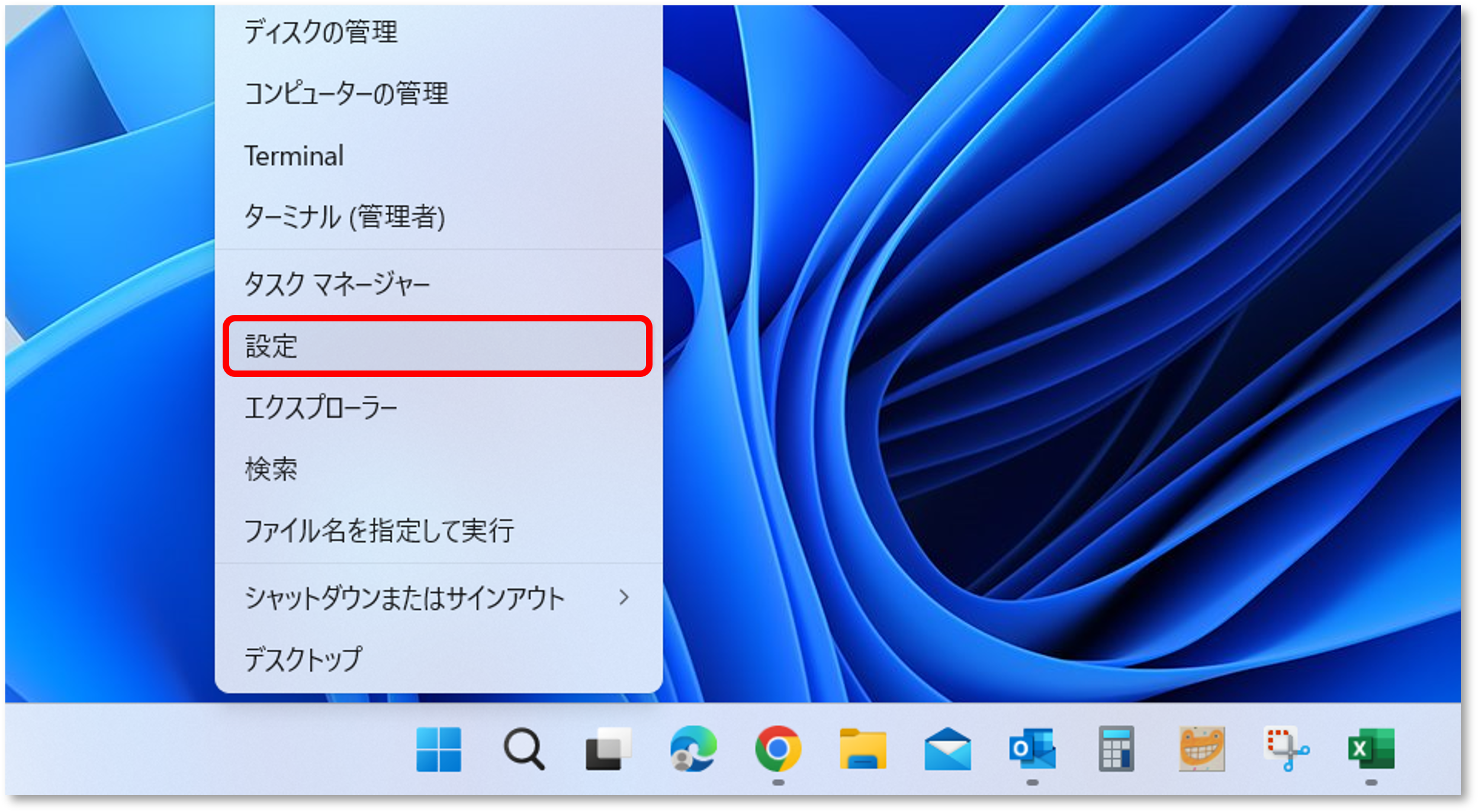Open タスク マネージャー from the menu
Screen dimensions: 1478x812
point(438,285)
